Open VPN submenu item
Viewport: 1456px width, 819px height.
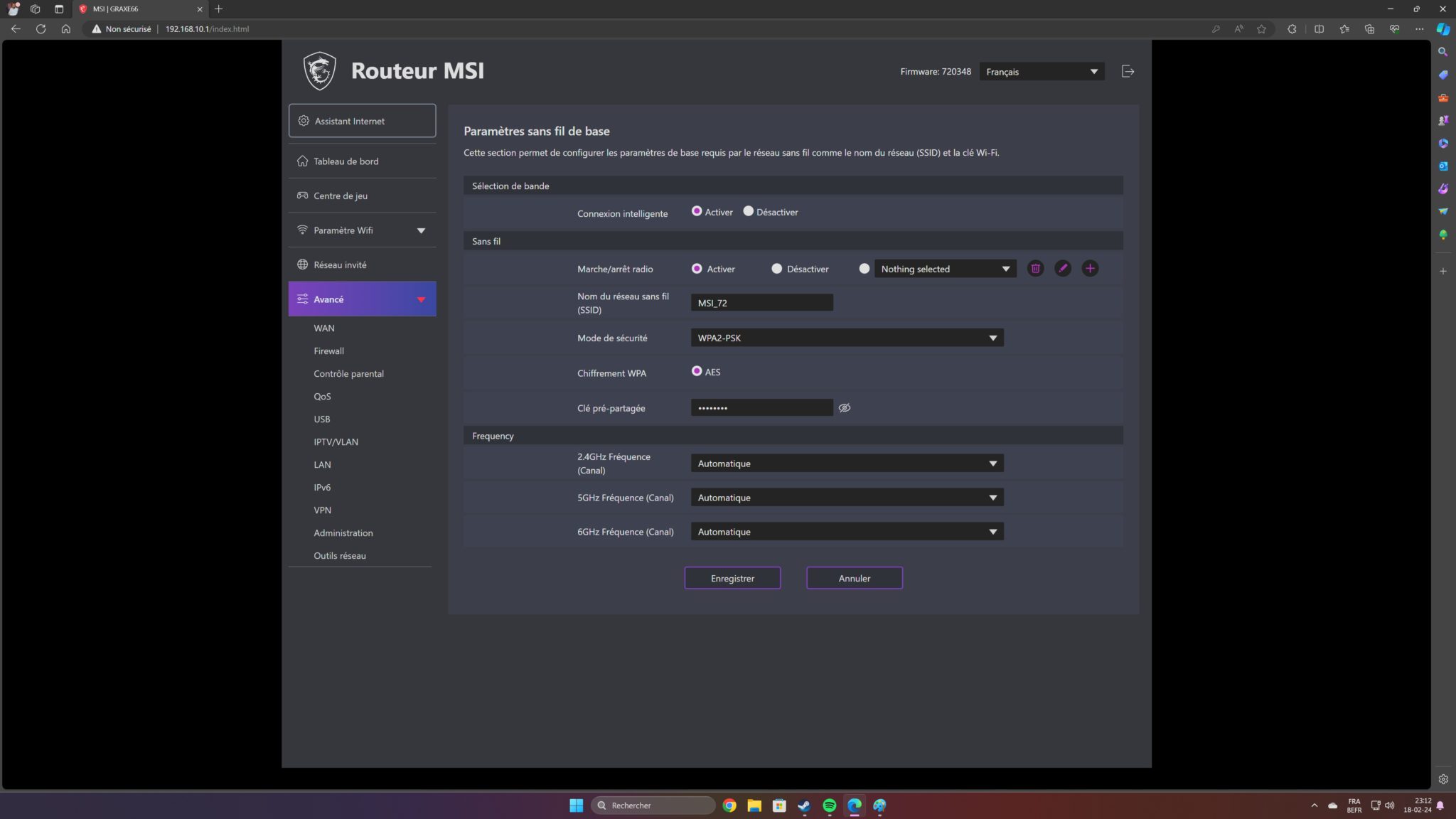[322, 510]
